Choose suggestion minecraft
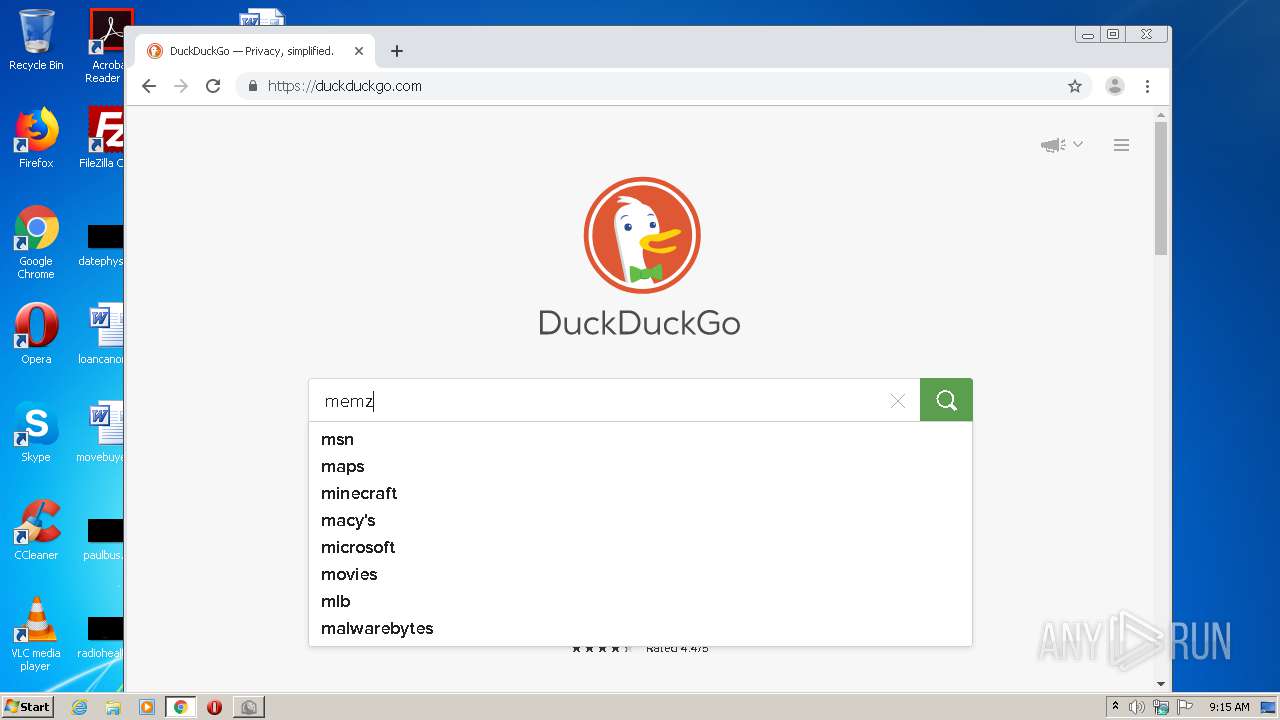 tap(640, 493)
